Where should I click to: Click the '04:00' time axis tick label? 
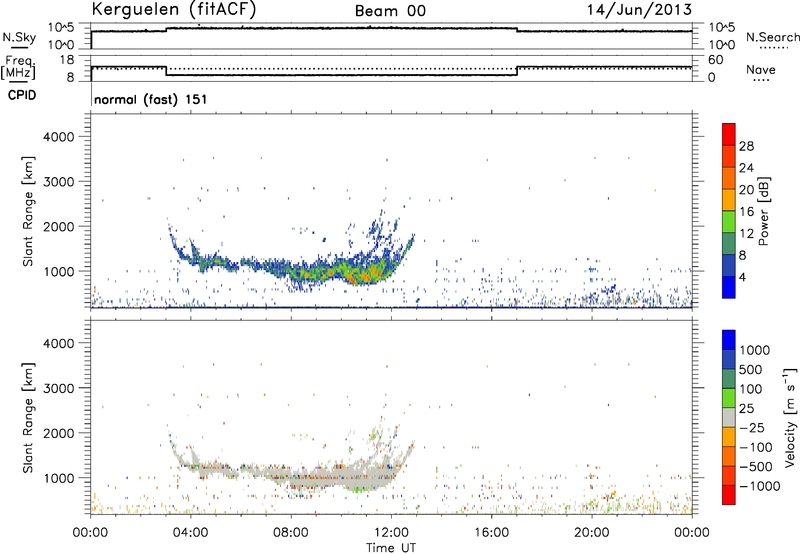point(190,533)
